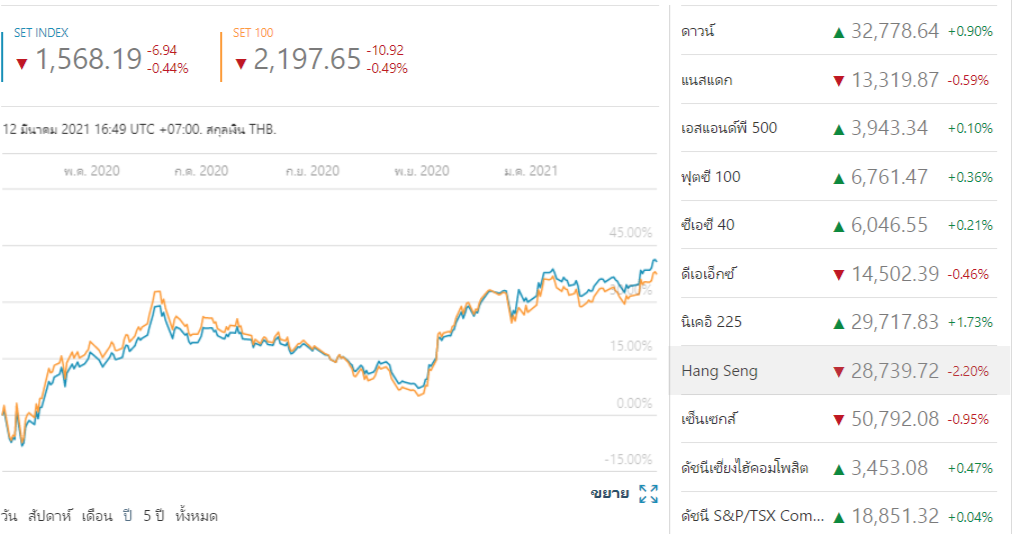This screenshot has height=534, width=1012.
Task: Click the red down arrow for แนสแดก
Action: coord(838,80)
